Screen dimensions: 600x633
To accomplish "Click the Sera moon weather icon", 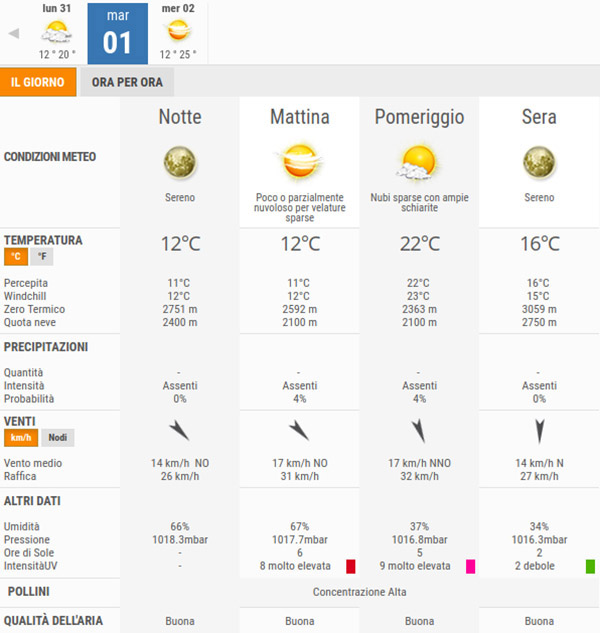I will (x=539, y=162).
